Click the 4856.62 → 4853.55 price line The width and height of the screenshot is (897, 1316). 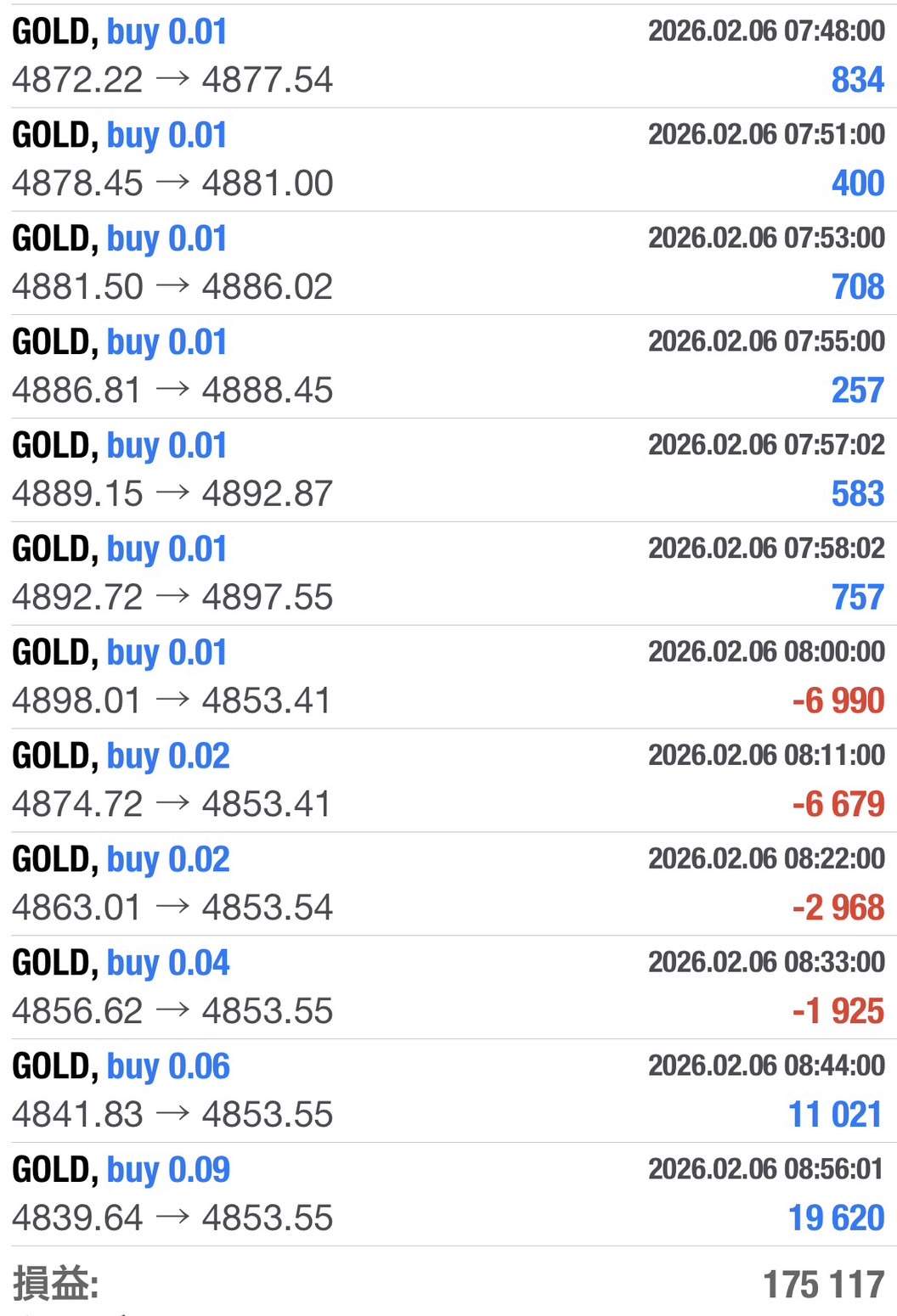[x=172, y=1011]
